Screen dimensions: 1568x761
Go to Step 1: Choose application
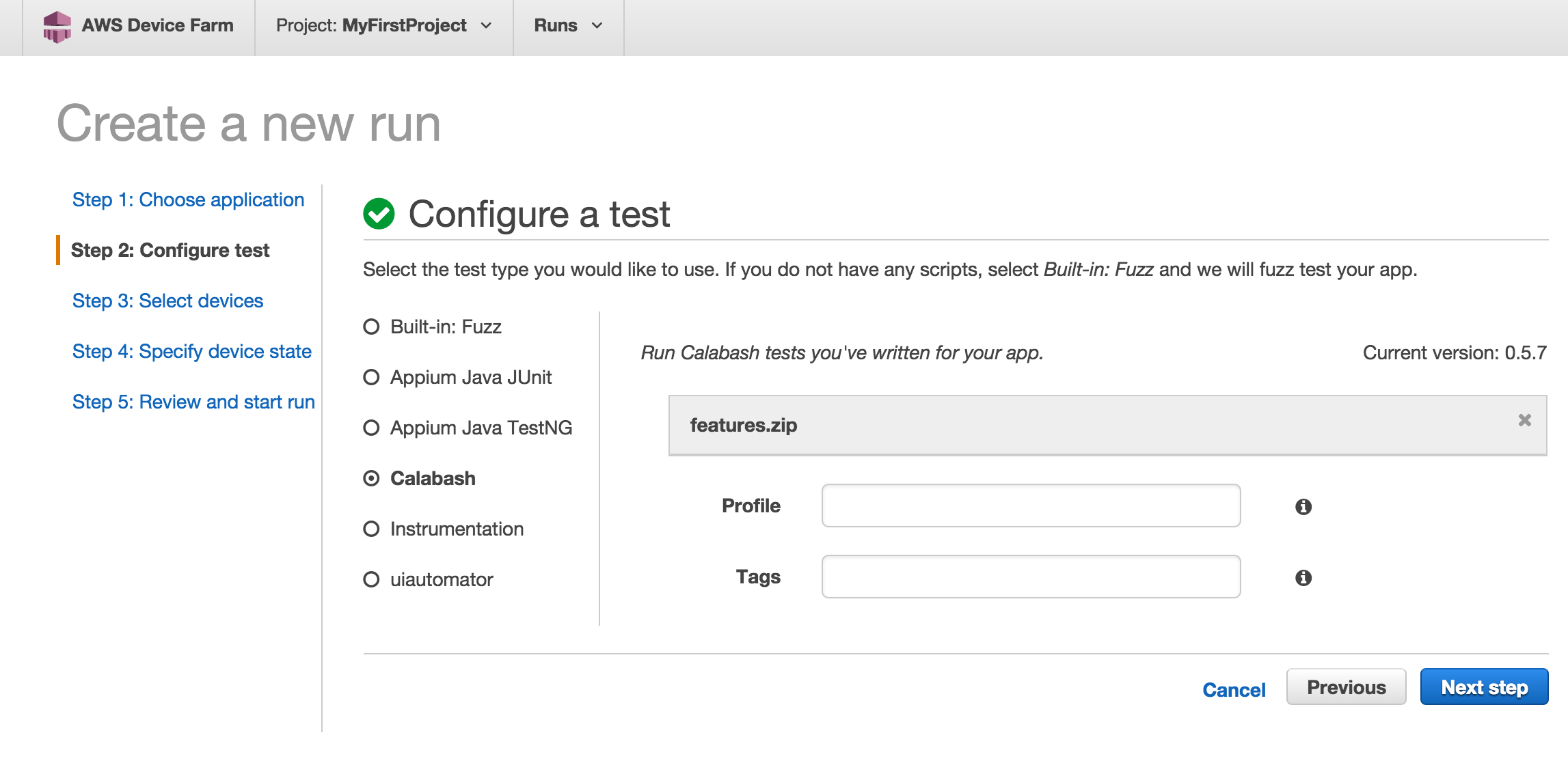point(188,200)
